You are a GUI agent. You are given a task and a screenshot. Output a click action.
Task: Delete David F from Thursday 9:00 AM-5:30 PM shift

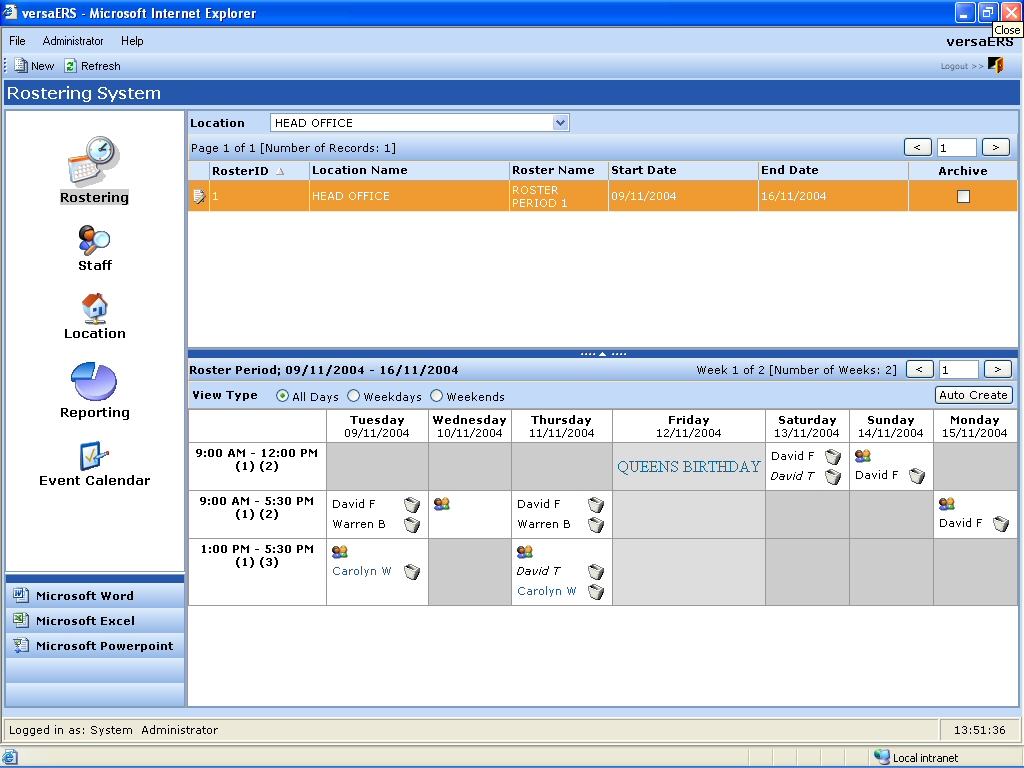[596, 505]
